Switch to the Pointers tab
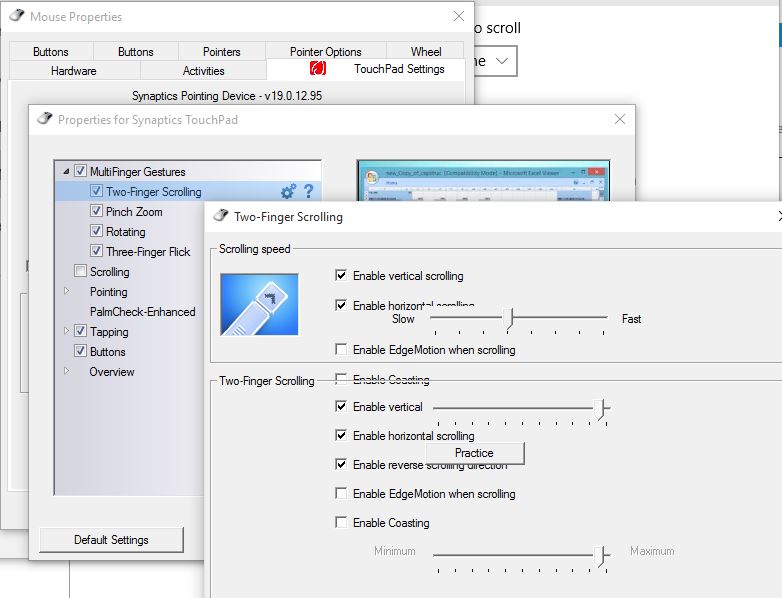Screen dimensions: 782x598 pos(221,52)
